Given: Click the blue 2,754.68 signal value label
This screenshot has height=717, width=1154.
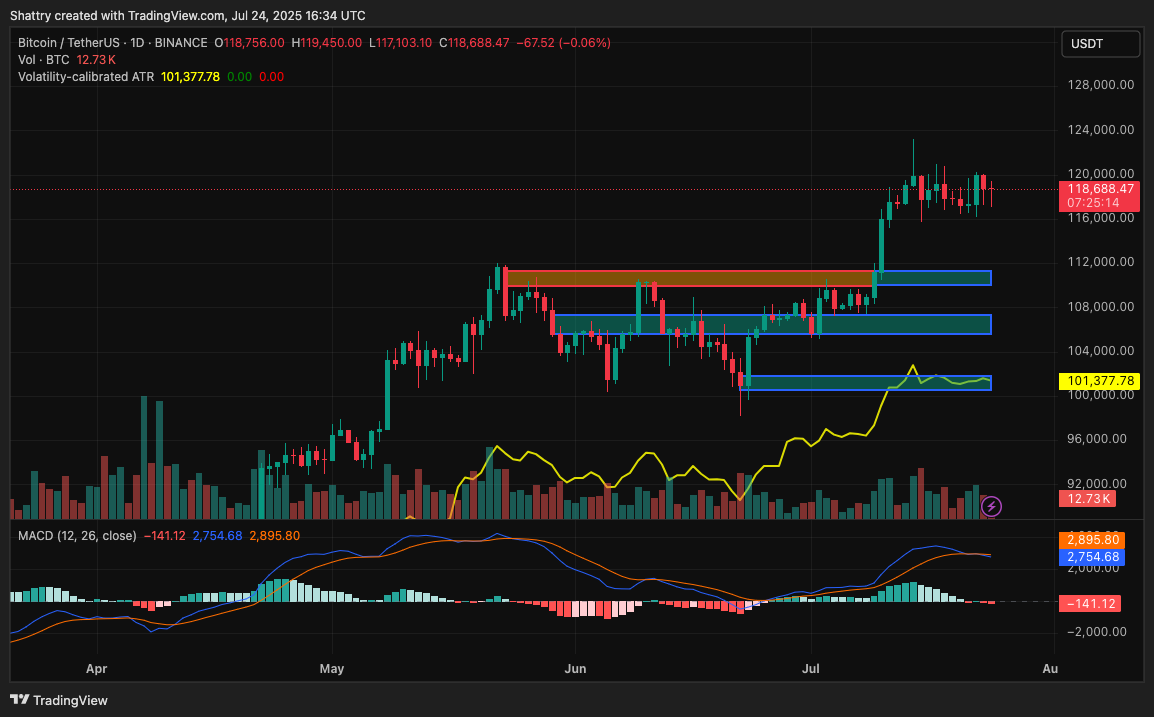Looking at the screenshot, I should coord(1093,556).
